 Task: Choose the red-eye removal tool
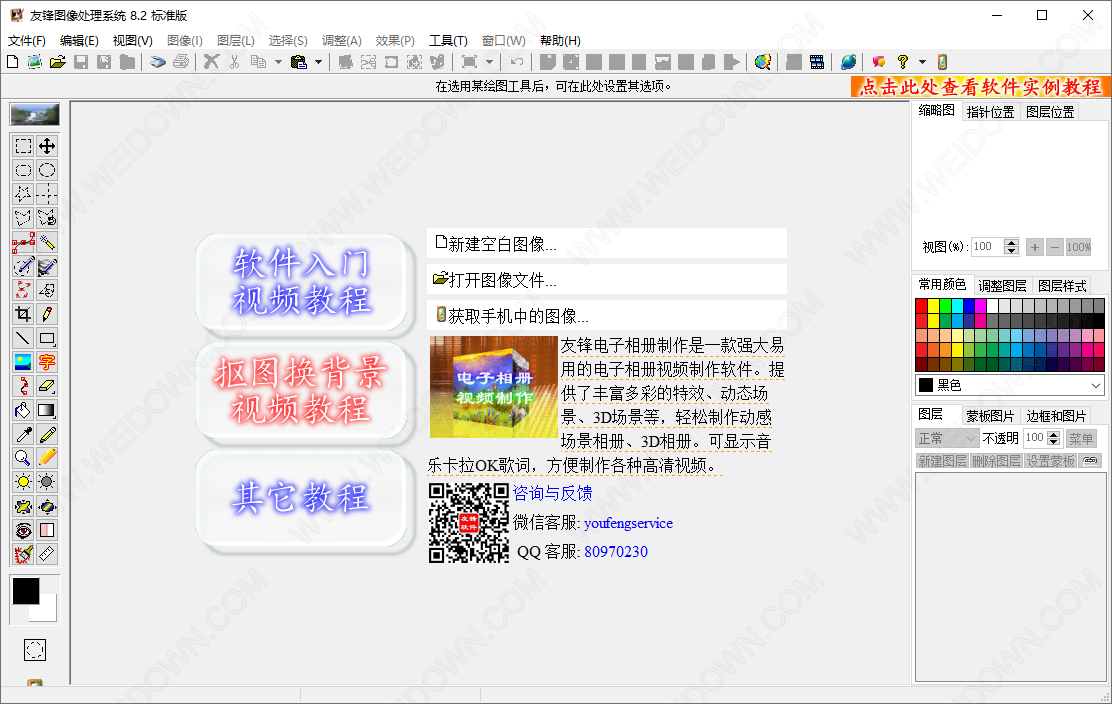(x=23, y=530)
